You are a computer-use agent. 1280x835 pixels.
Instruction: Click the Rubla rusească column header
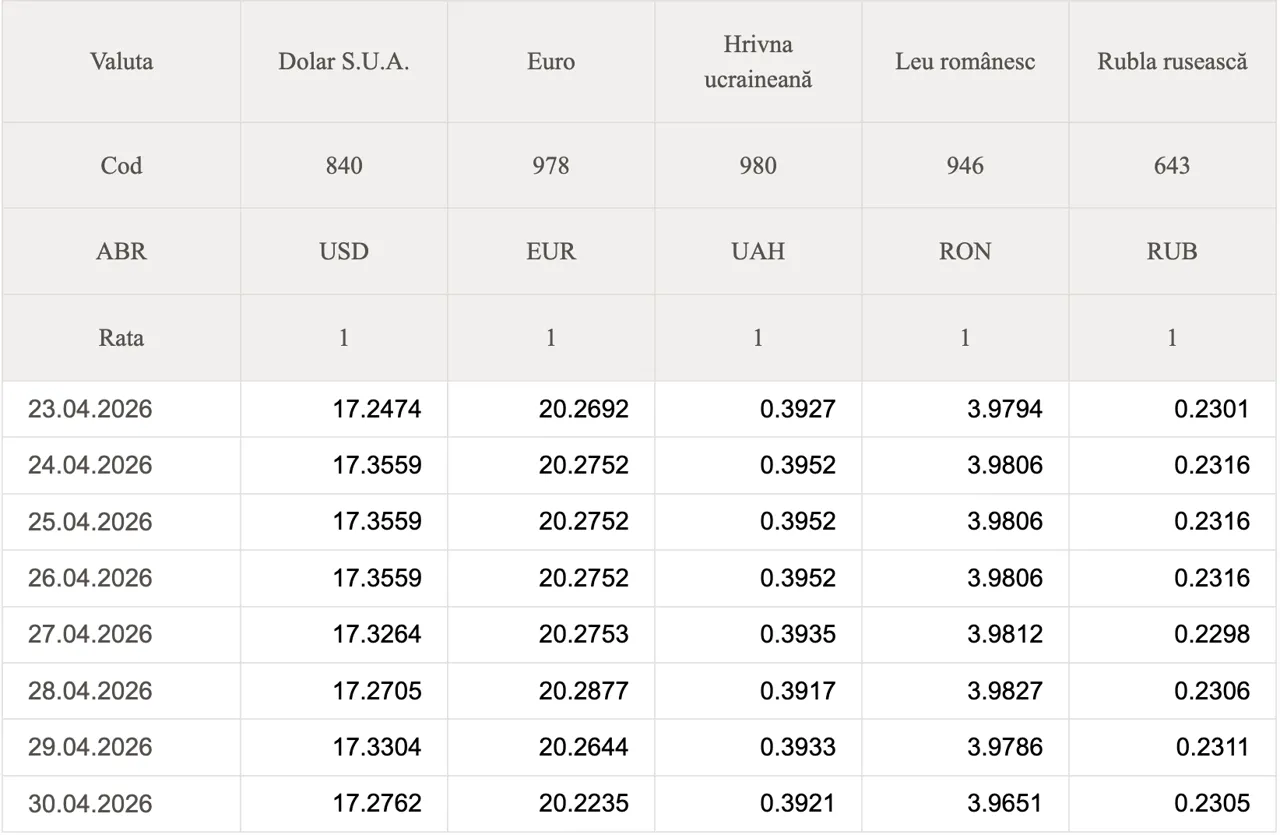tap(1172, 61)
